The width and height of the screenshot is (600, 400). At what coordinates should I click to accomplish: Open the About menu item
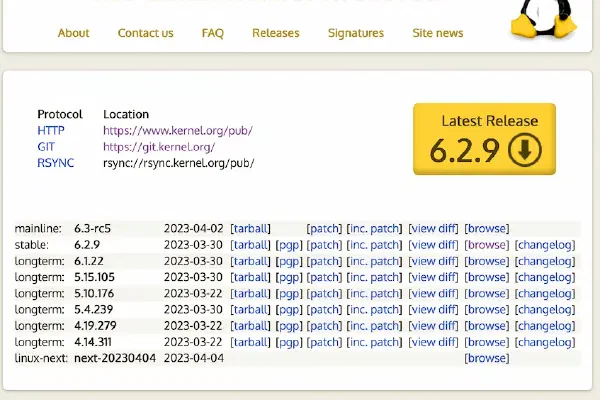click(x=73, y=33)
